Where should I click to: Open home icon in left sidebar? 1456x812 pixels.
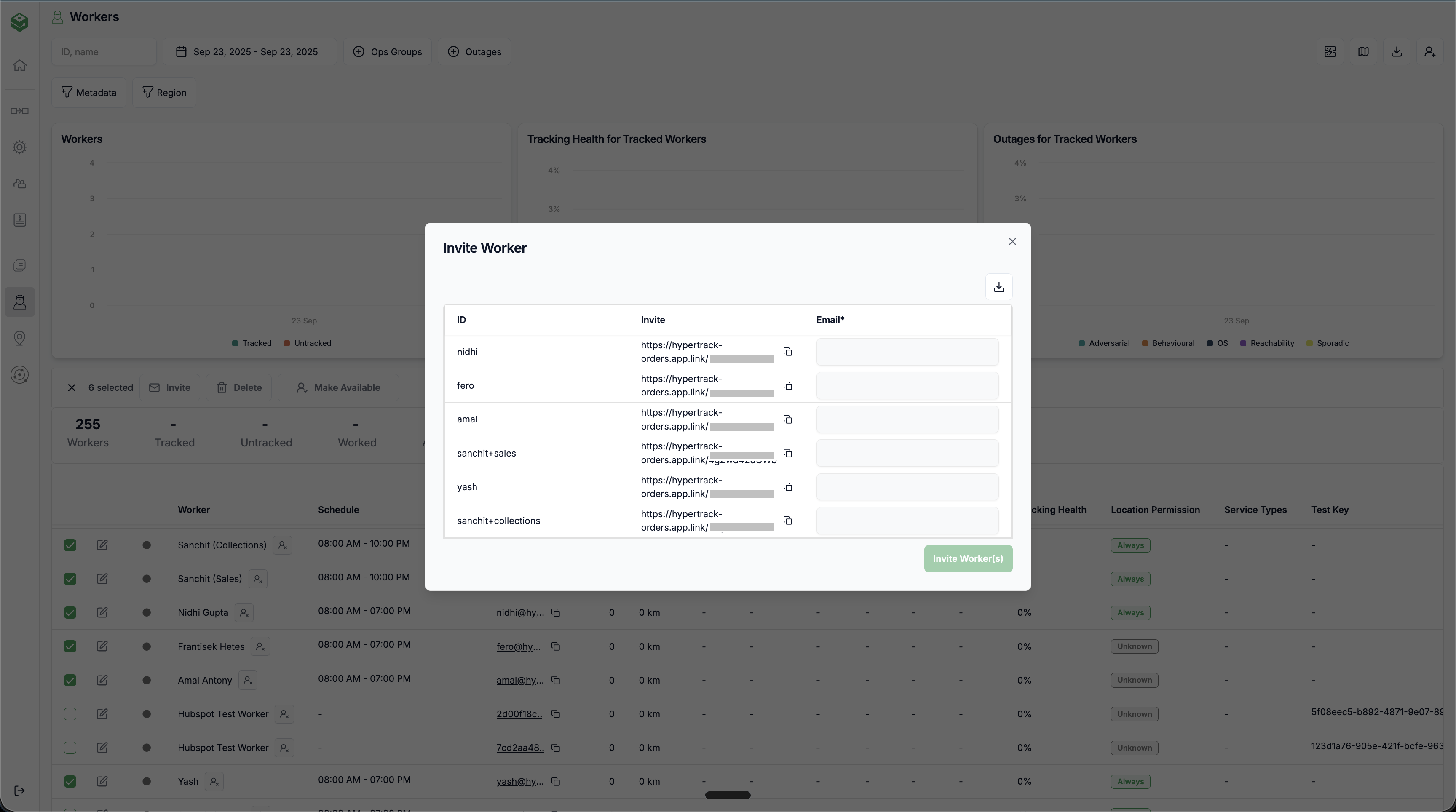point(20,66)
